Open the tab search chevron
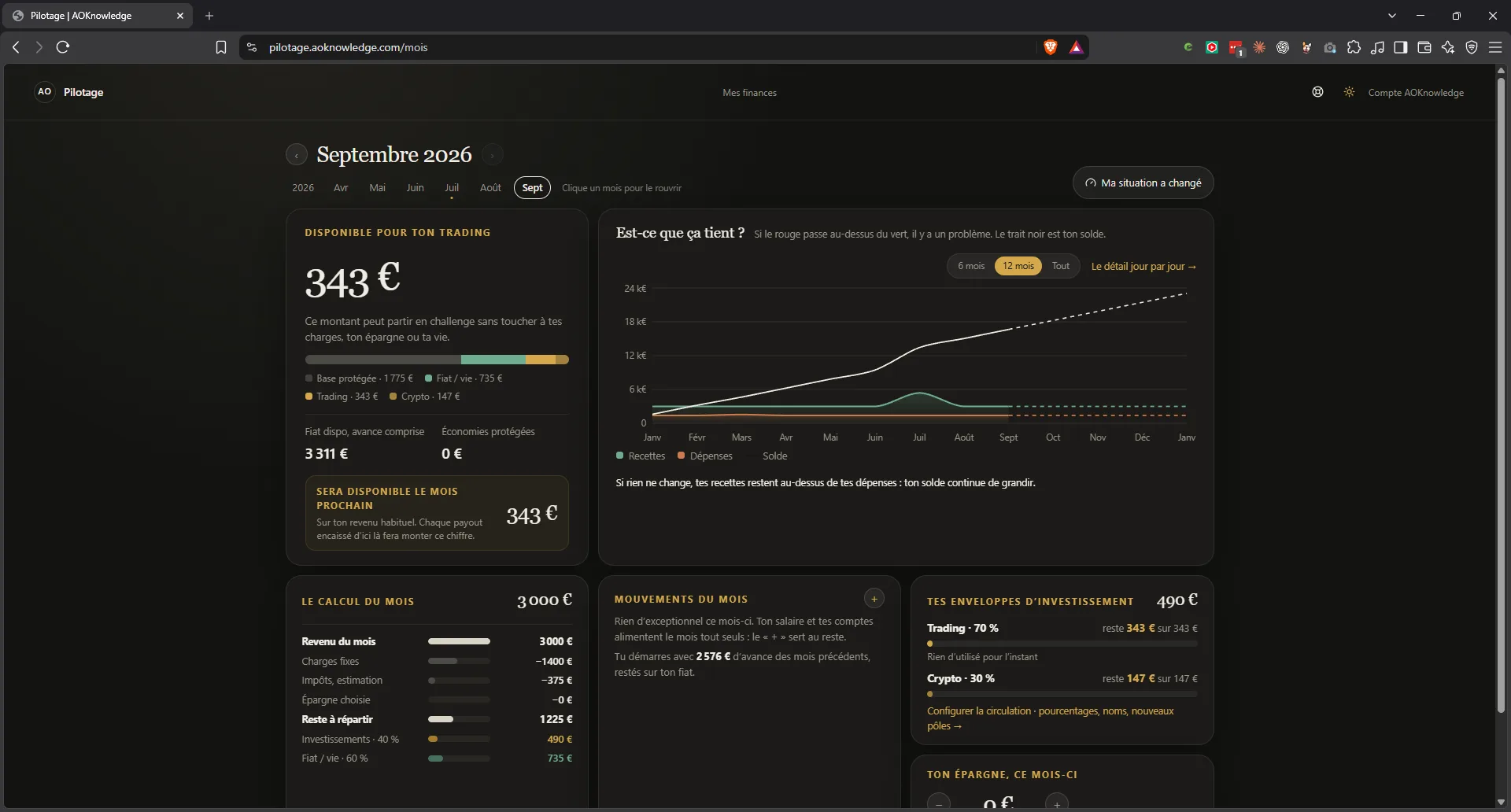 pyautogui.click(x=1392, y=16)
